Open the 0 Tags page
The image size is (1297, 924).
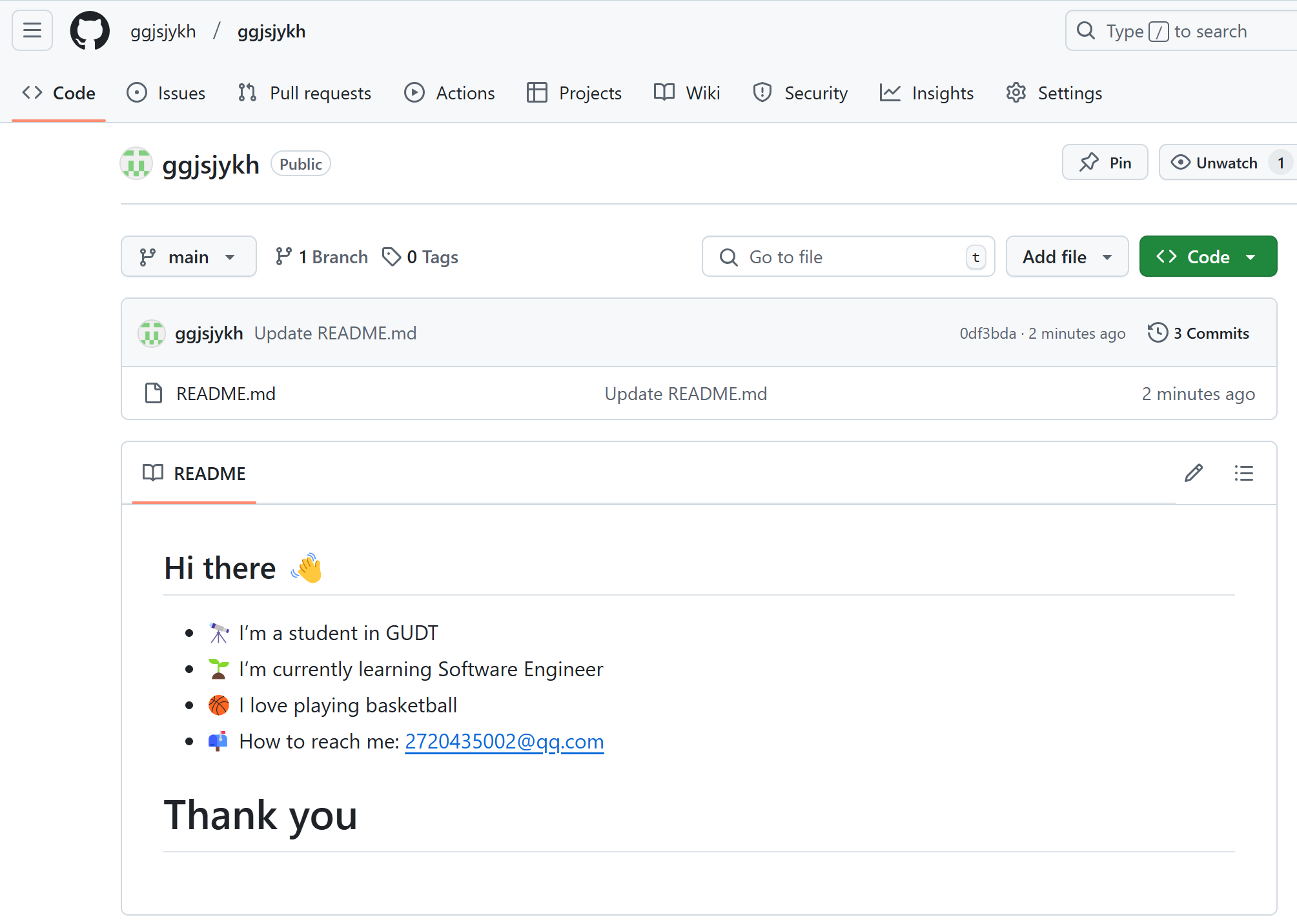[420, 257]
